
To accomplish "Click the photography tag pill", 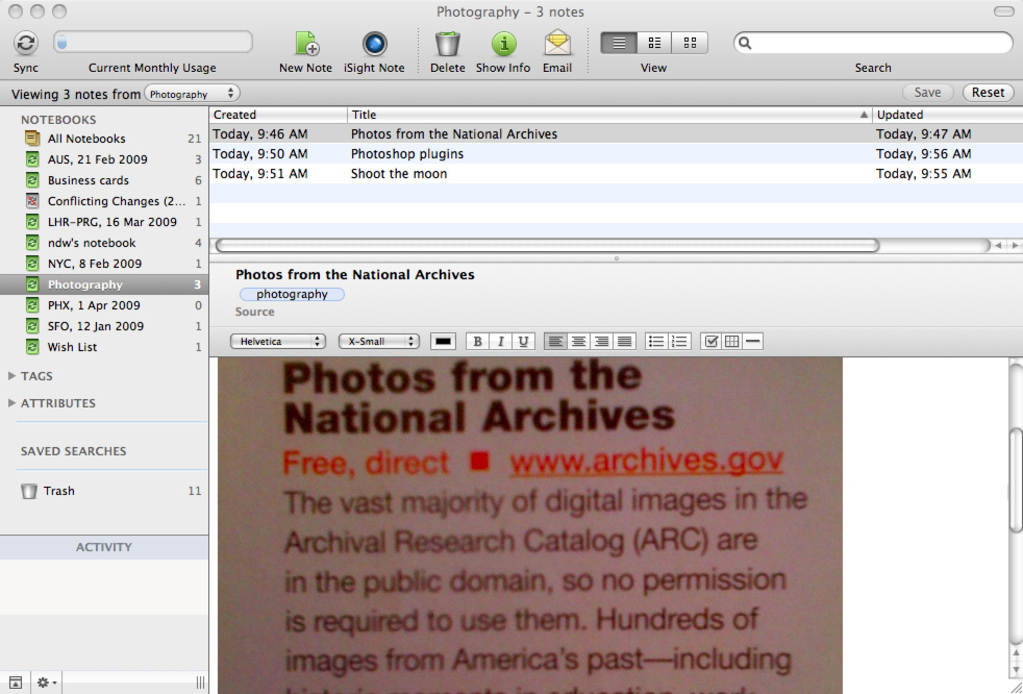I will coord(292,294).
